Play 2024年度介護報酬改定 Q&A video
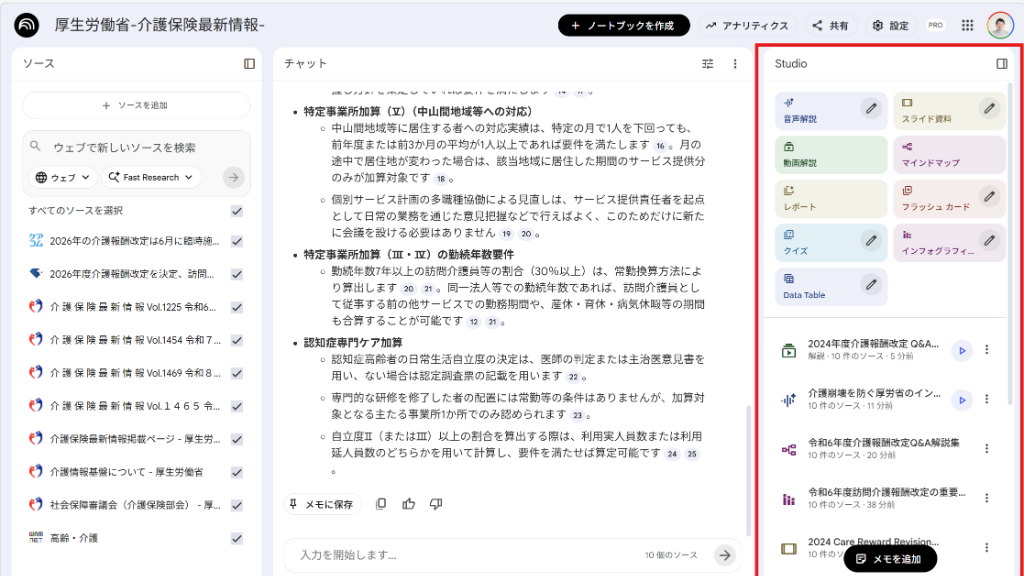Screen dimensions: 1024x576 point(962,350)
